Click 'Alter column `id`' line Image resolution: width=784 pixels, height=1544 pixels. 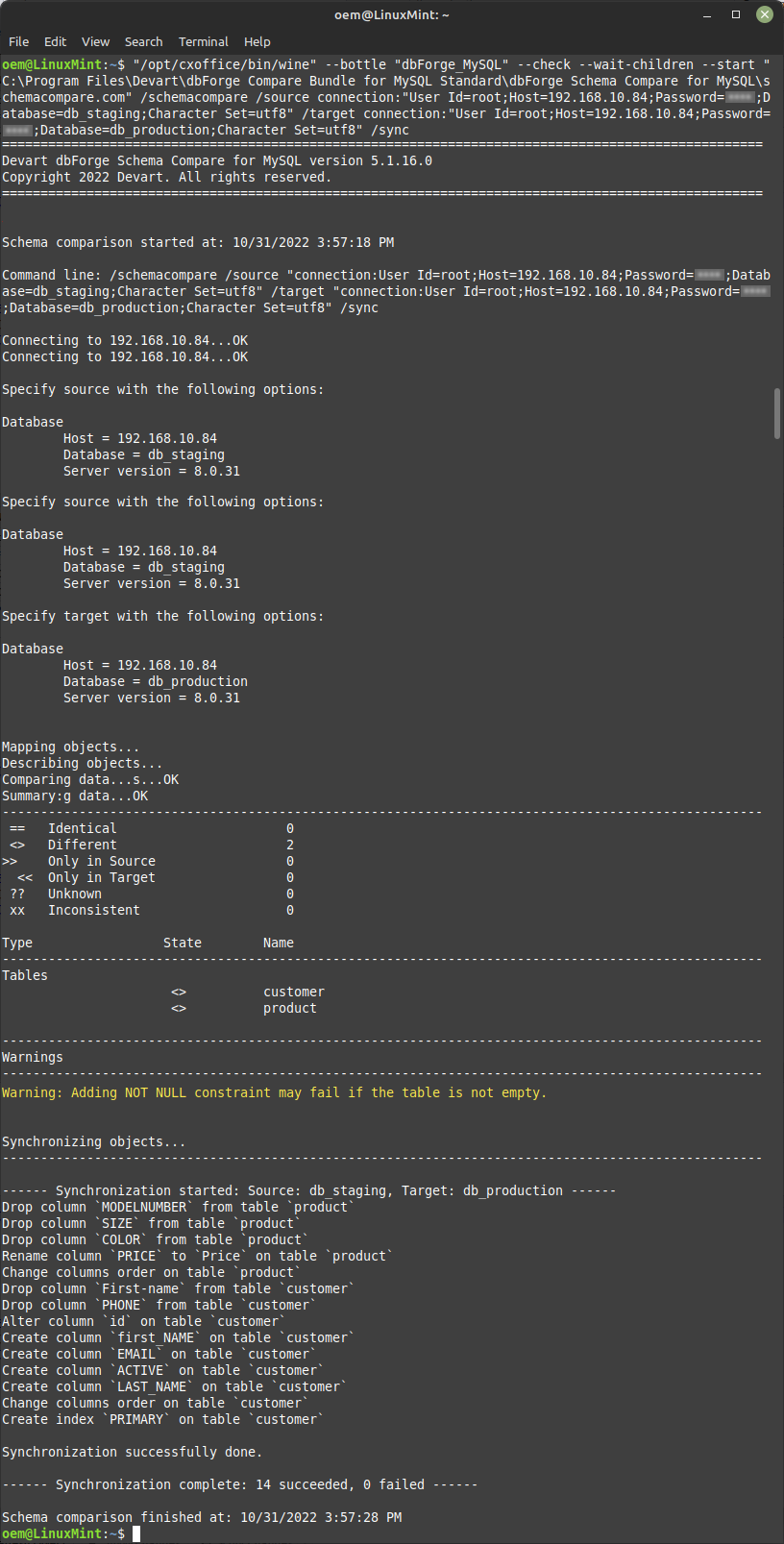point(144,1321)
